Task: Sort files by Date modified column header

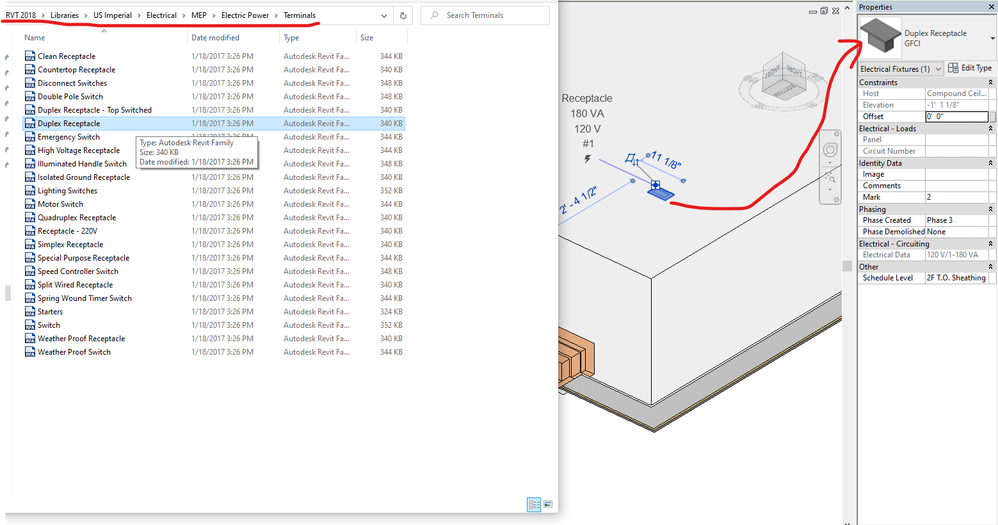Action: 215,38
